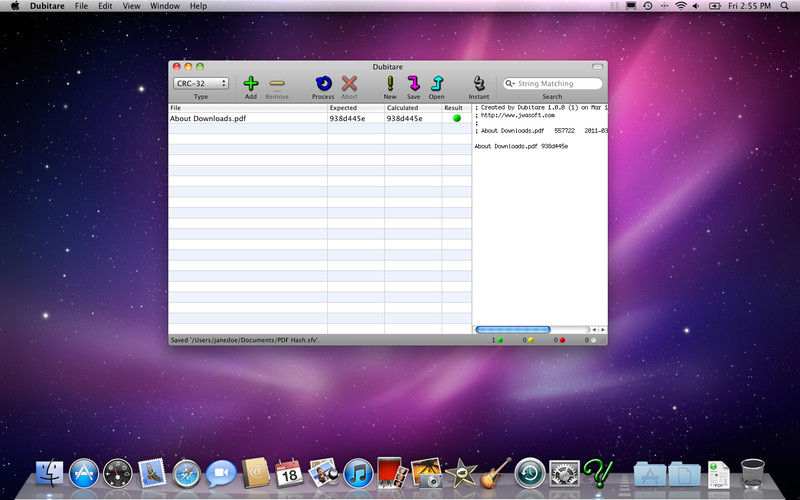Open the Window menu
The image size is (800, 500).
point(165,6)
